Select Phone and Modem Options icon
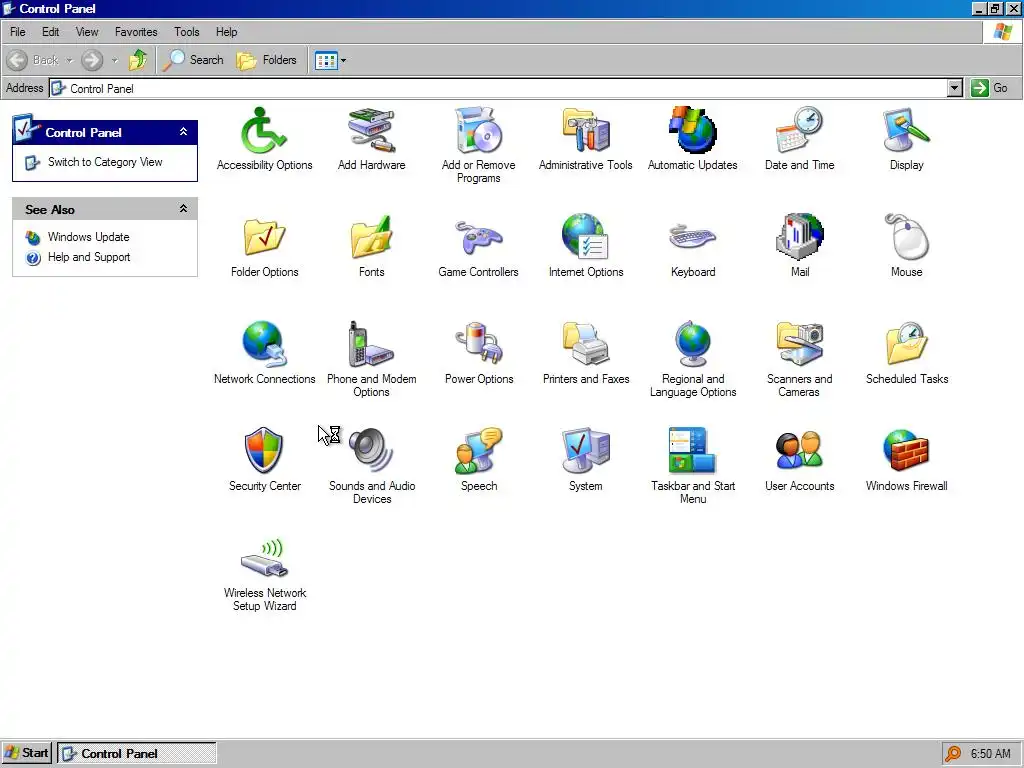Screen dimensions: 1024x768 [371, 344]
